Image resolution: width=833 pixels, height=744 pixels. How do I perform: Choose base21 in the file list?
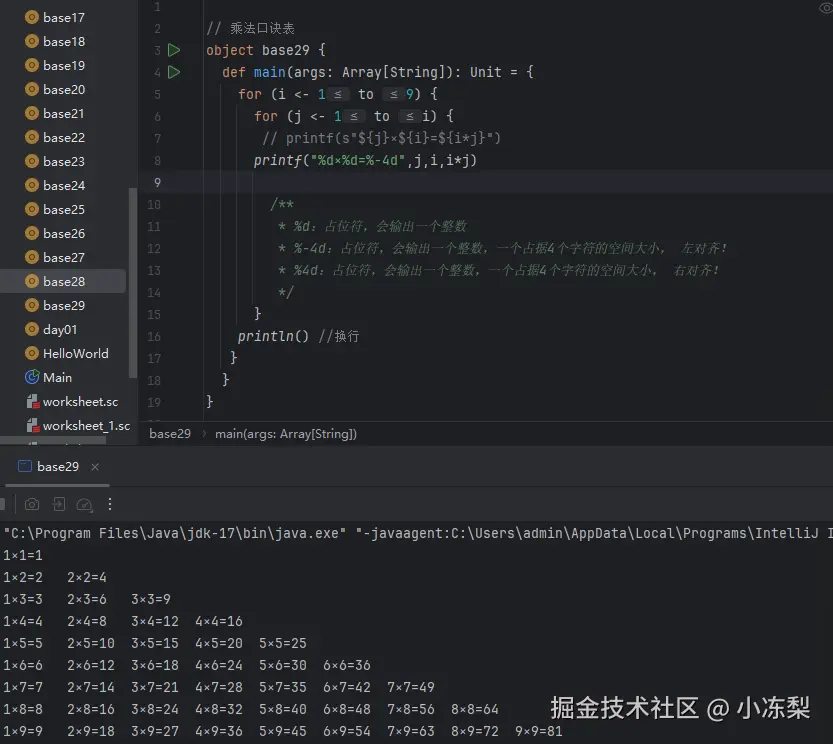64,113
